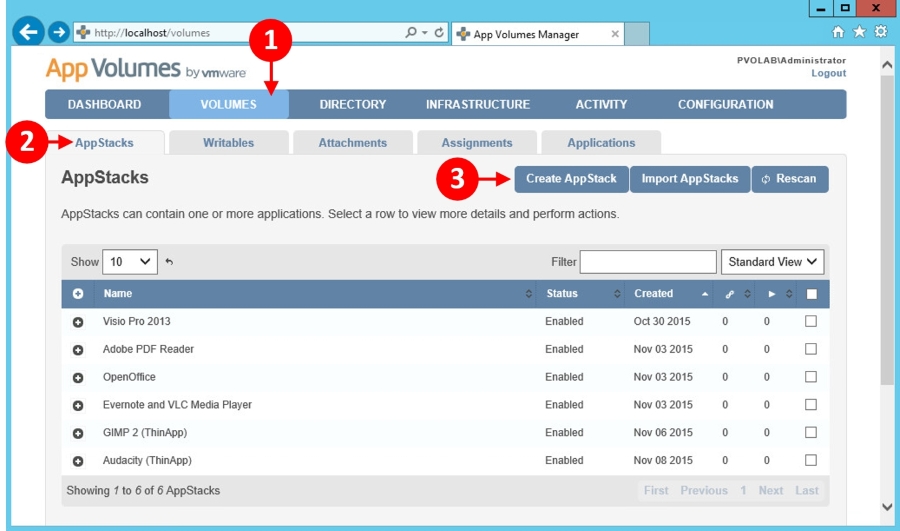Viewport: 900px width, 531px height.
Task: Switch to the Applications tab
Action: [x=601, y=143]
